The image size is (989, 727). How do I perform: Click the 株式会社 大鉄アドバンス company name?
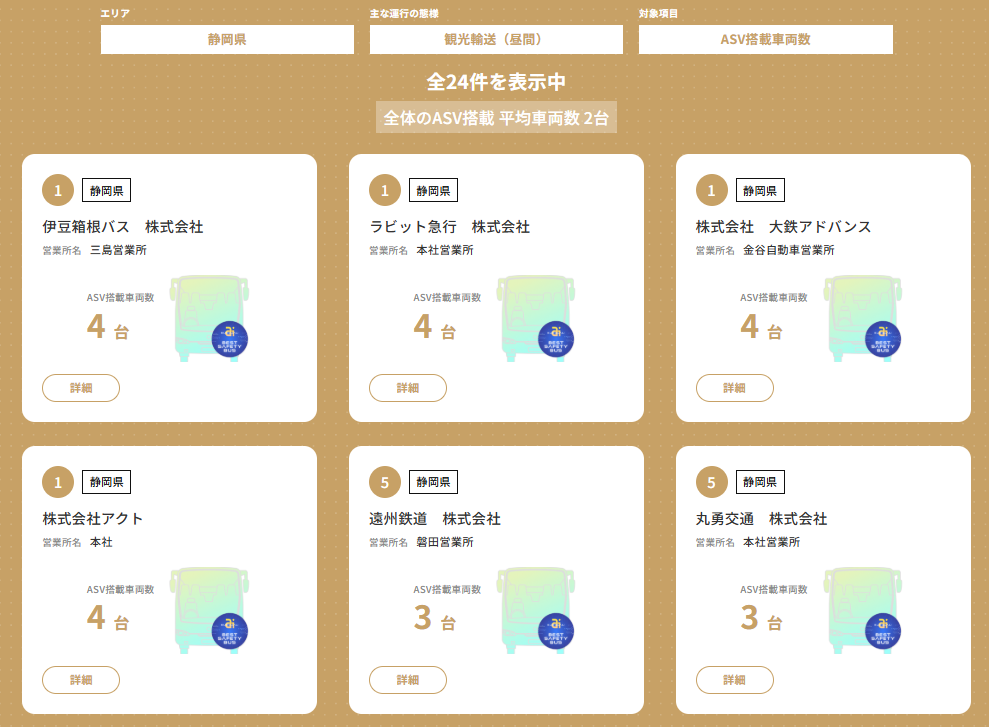click(783, 227)
